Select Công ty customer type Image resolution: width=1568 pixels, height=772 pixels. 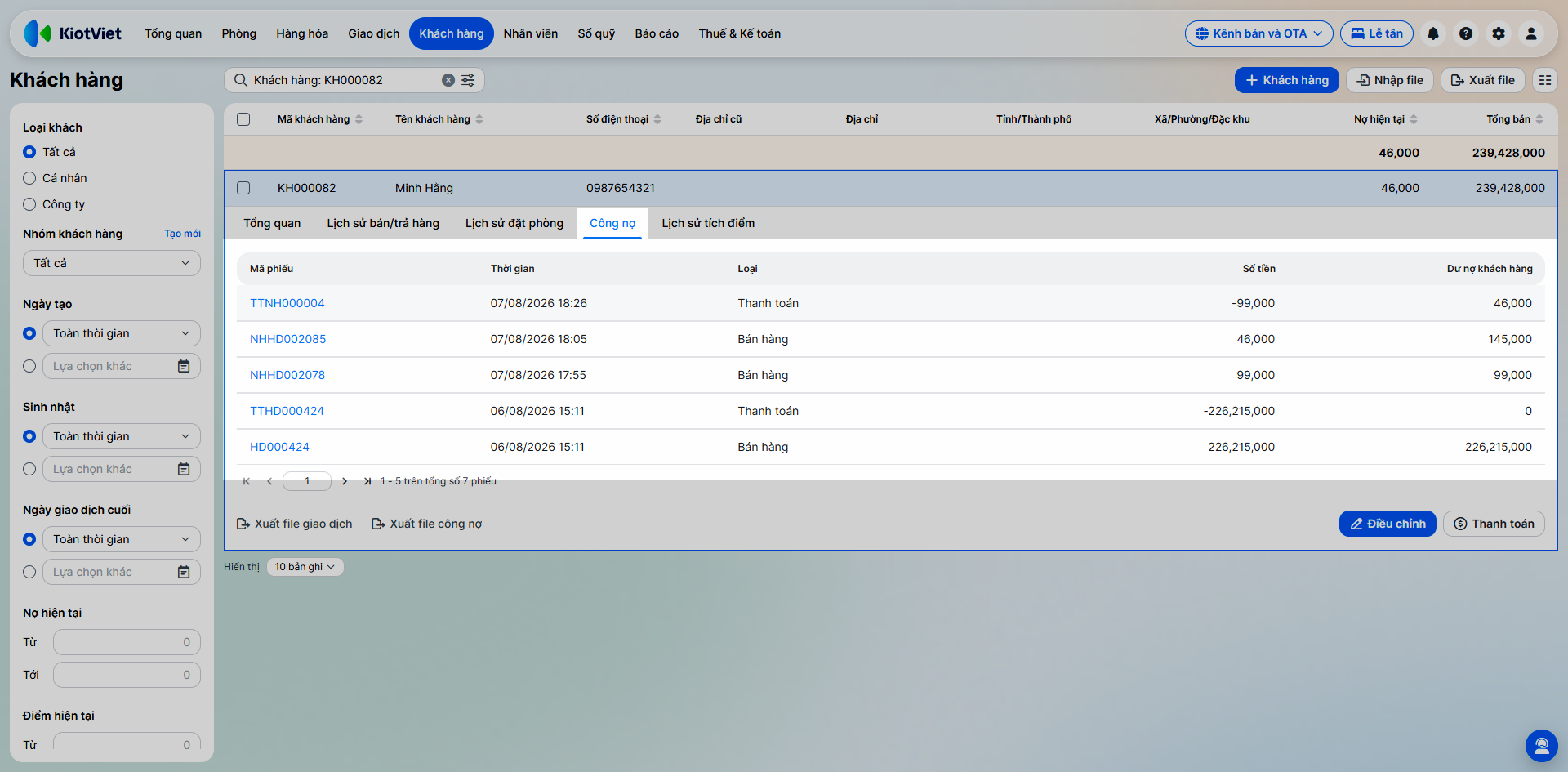[x=29, y=204]
